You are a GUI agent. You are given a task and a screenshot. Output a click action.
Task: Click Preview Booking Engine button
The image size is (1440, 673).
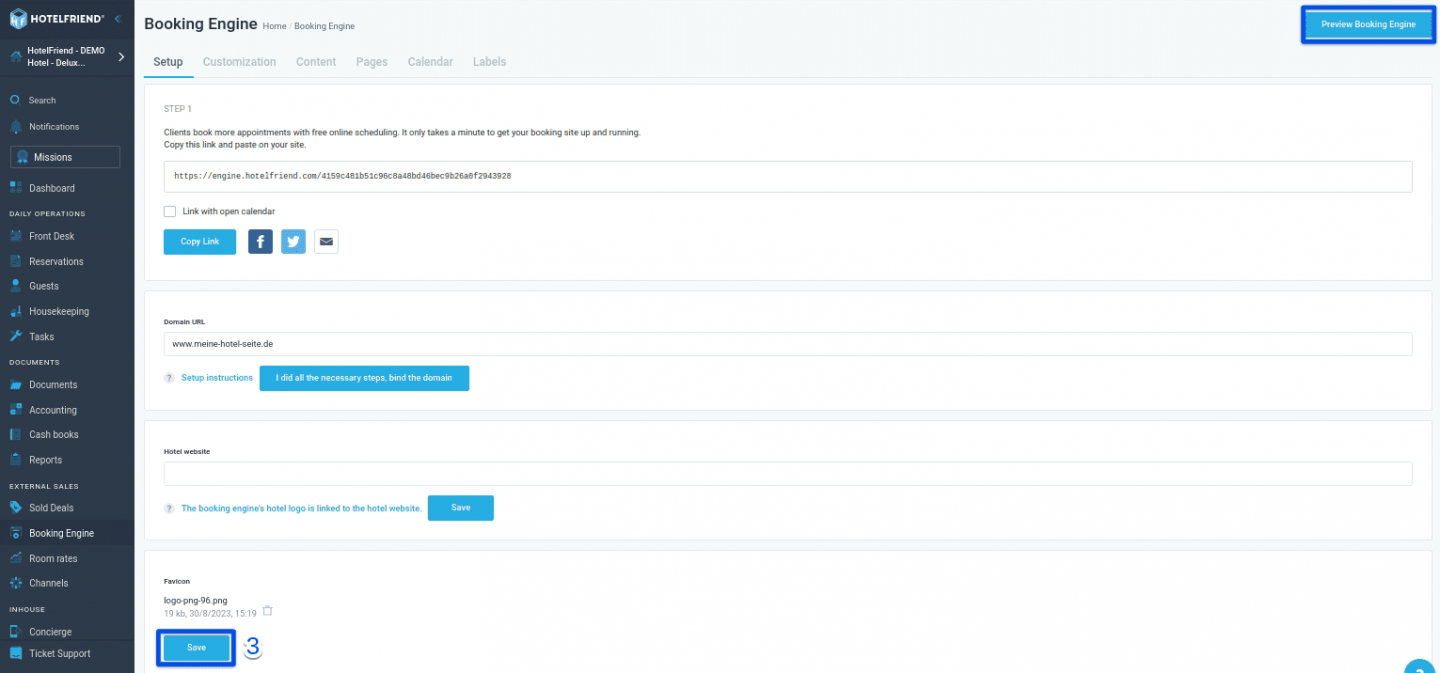pos(1368,24)
